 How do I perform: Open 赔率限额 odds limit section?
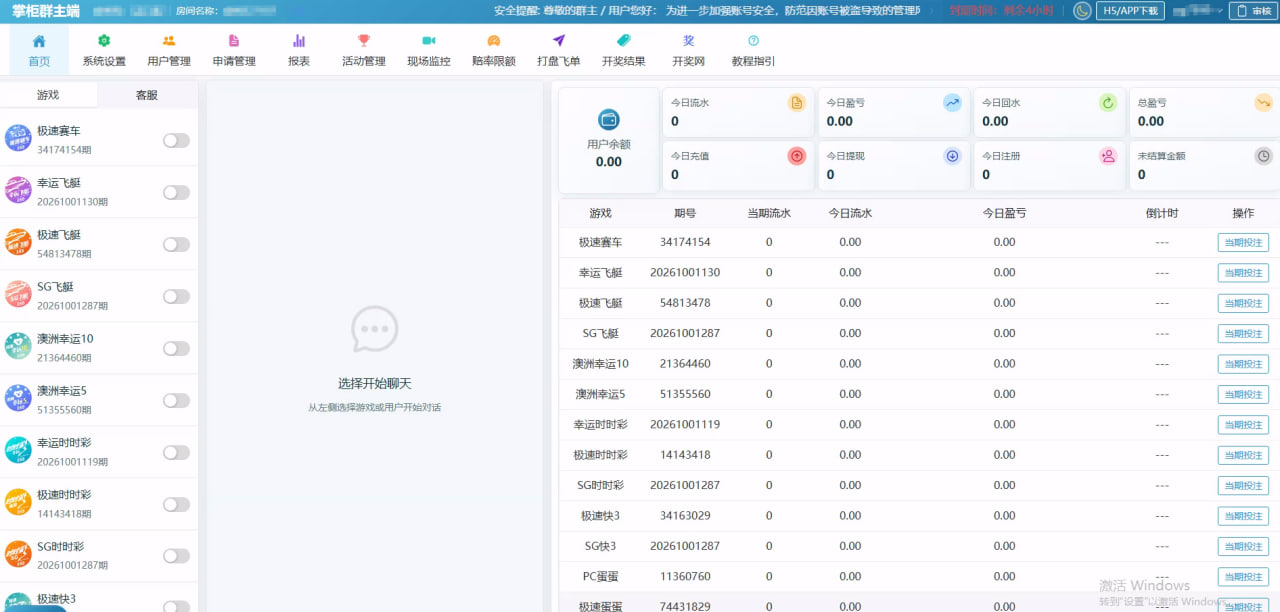coord(494,50)
